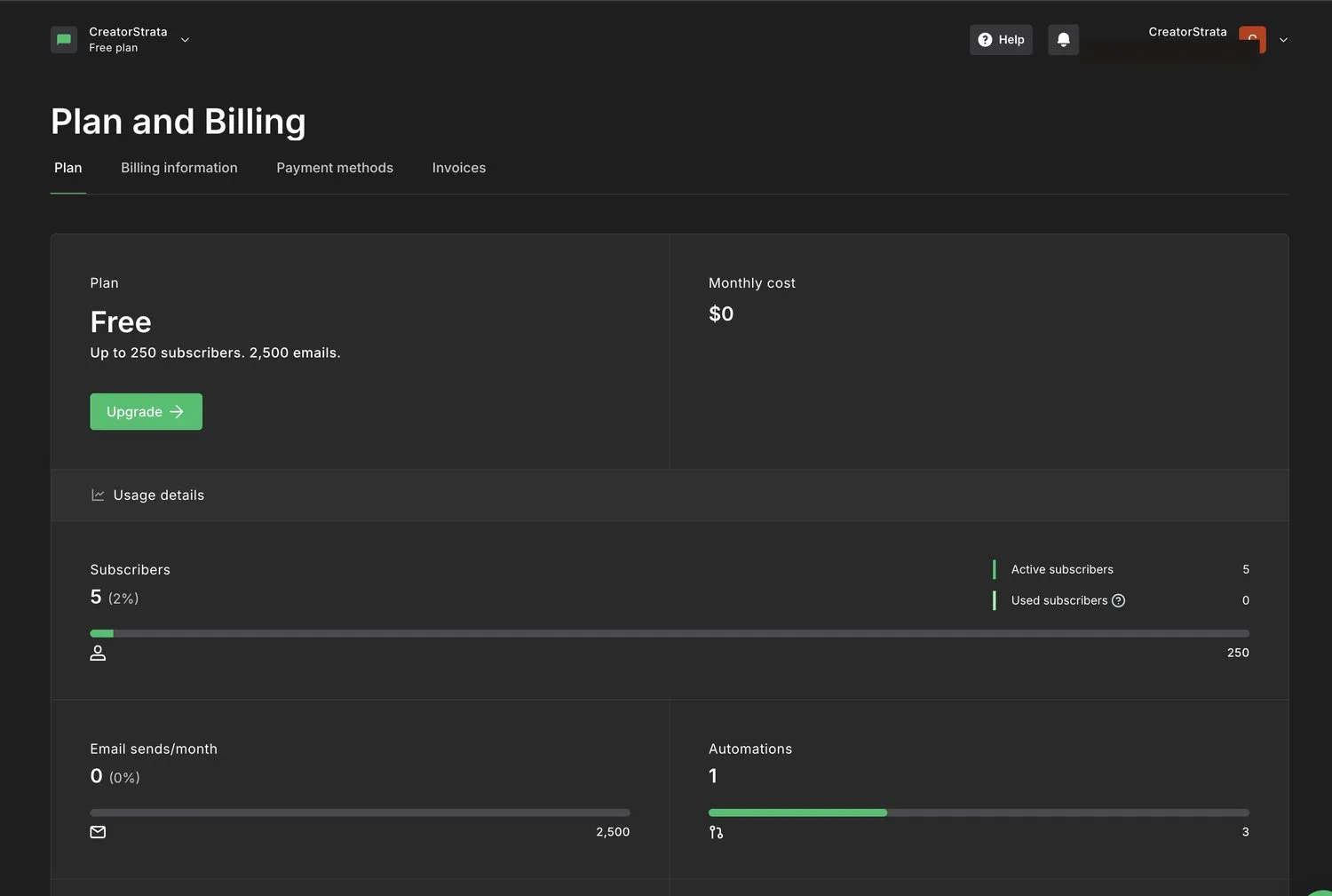This screenshot has width=1332, height=896.
Task: Go to the Invoices tab
Action: (459, 168)
